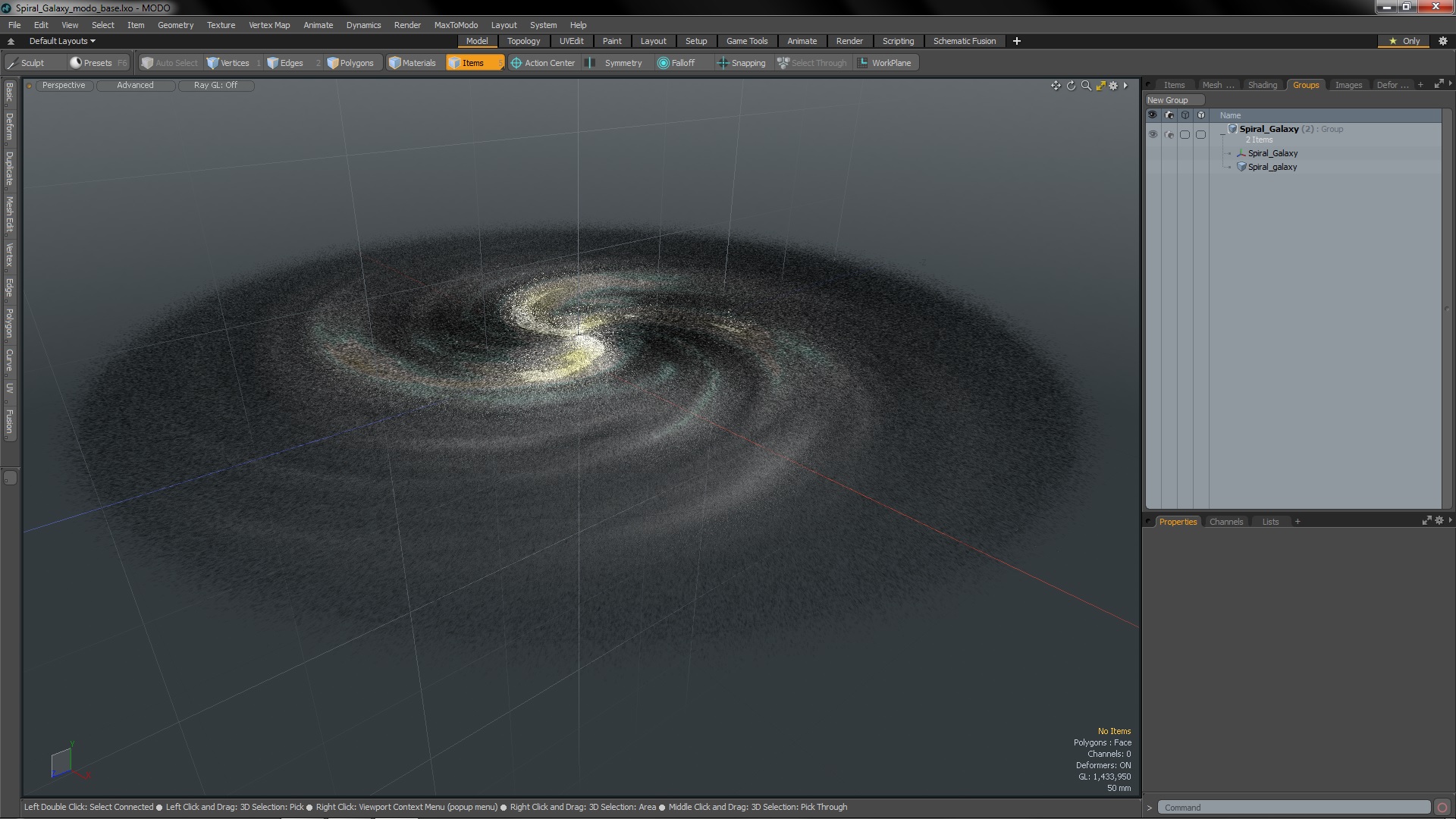Image resolution: width=1456 pixels, height=819 pixels.
Task: Open the Presets browser
Action: pyautogui.click(x=98, y=63)
